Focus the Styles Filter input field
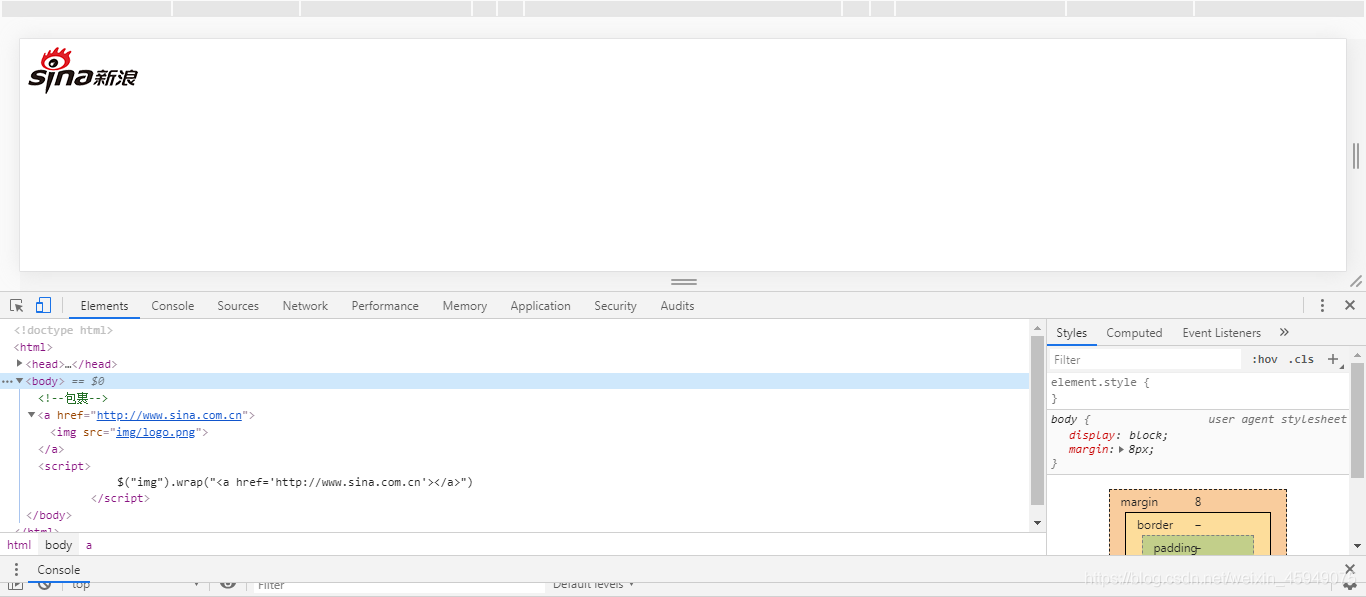This screenshot has width=1366, height=597. (1145, 359)
